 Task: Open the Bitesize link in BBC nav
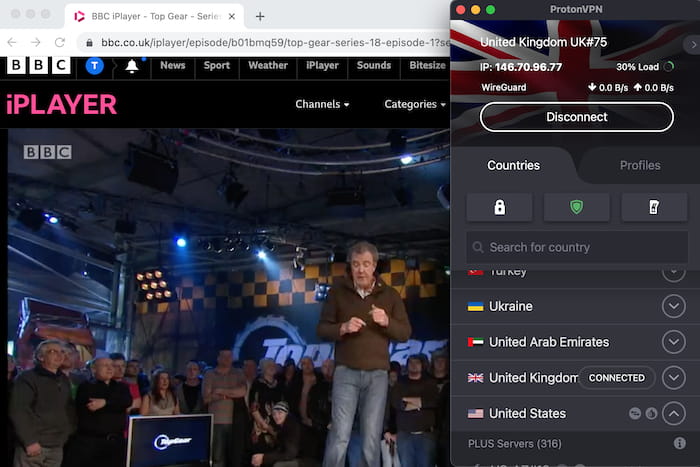[427, 65]
